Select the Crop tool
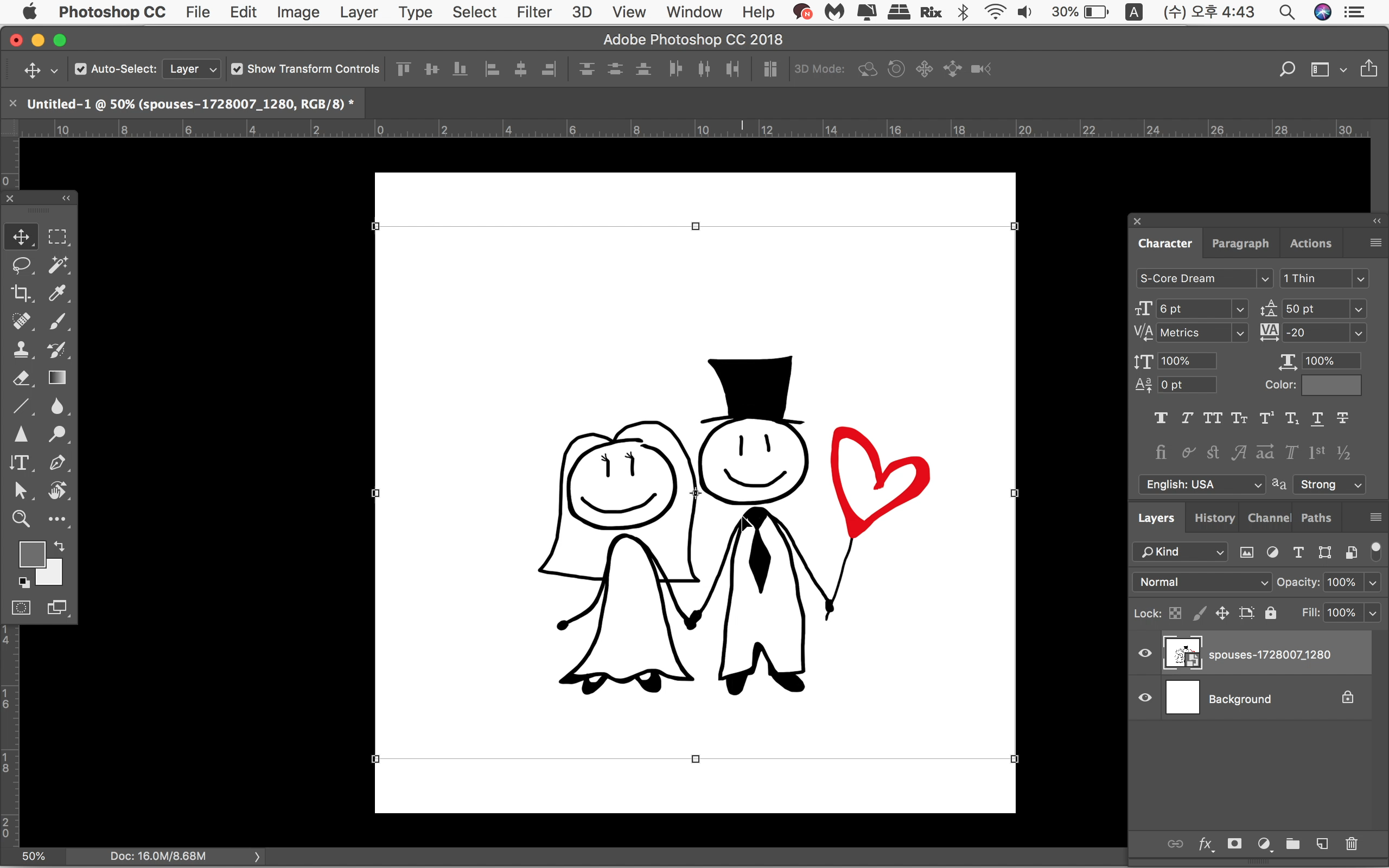The width and height of the screenshot is (1389, 868). tap(21, 293)
